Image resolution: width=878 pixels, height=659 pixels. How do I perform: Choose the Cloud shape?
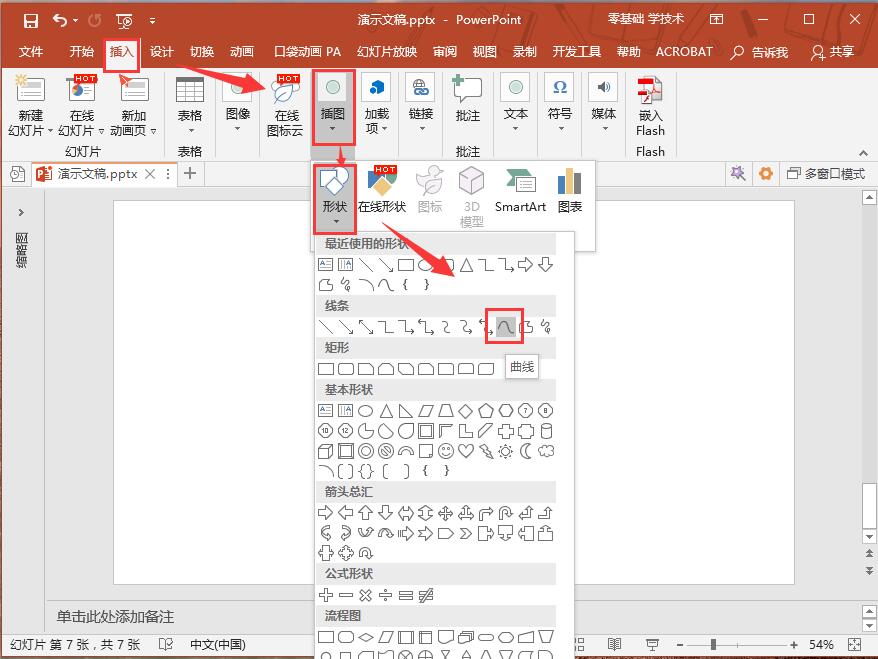click(546, 451)
